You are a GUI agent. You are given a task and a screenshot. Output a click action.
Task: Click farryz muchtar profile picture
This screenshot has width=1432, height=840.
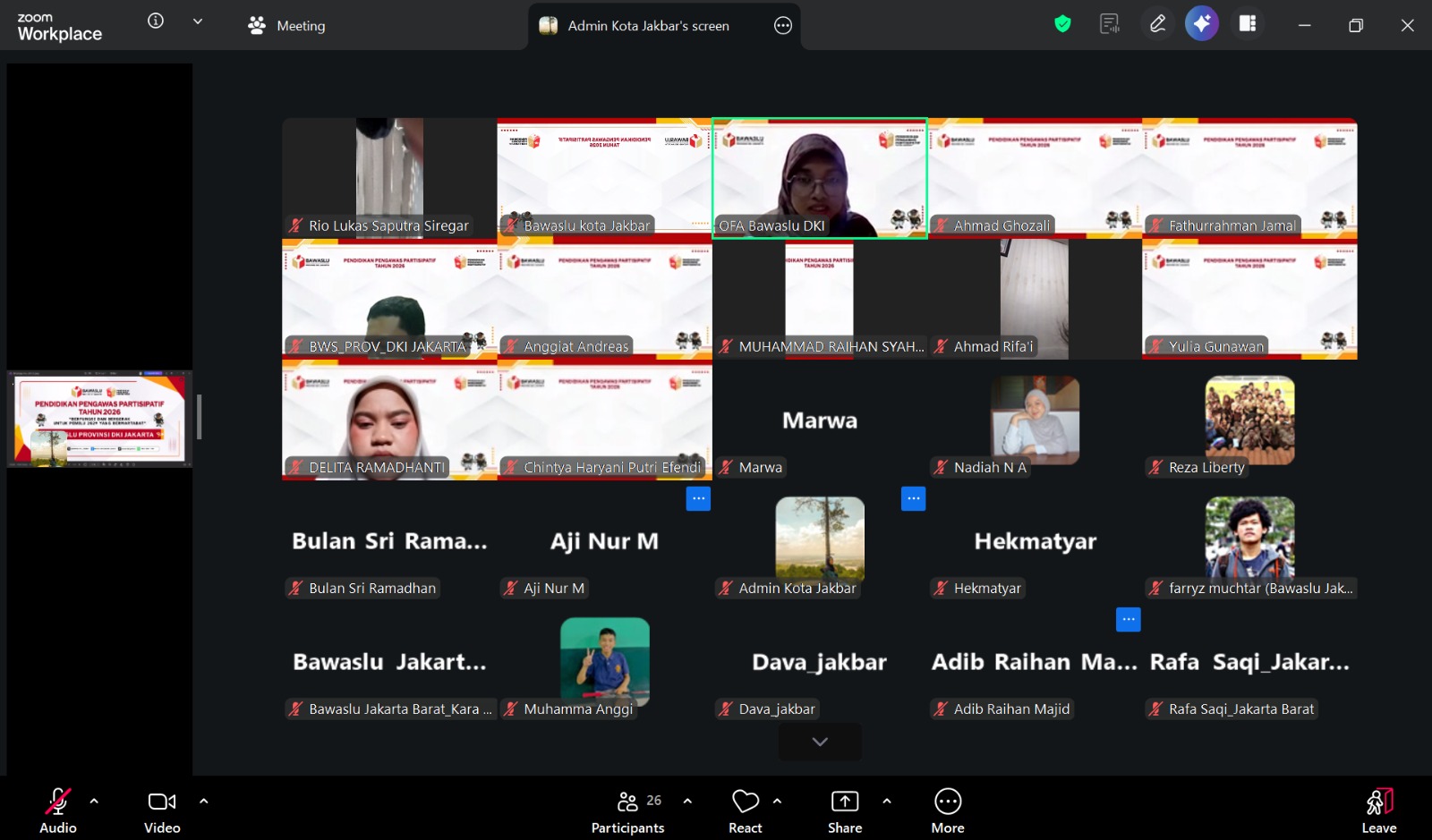click(1249, 540)
